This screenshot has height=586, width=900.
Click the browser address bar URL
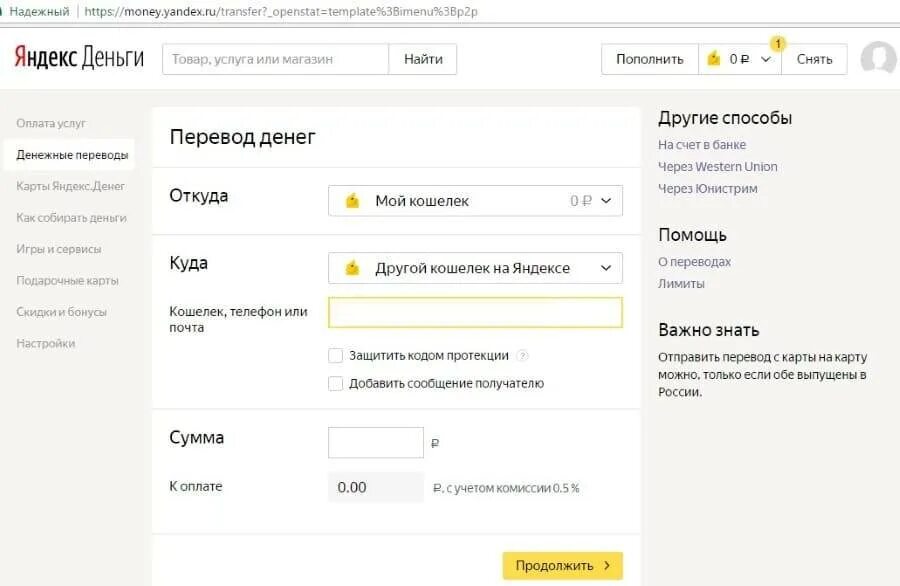point(281,11)
